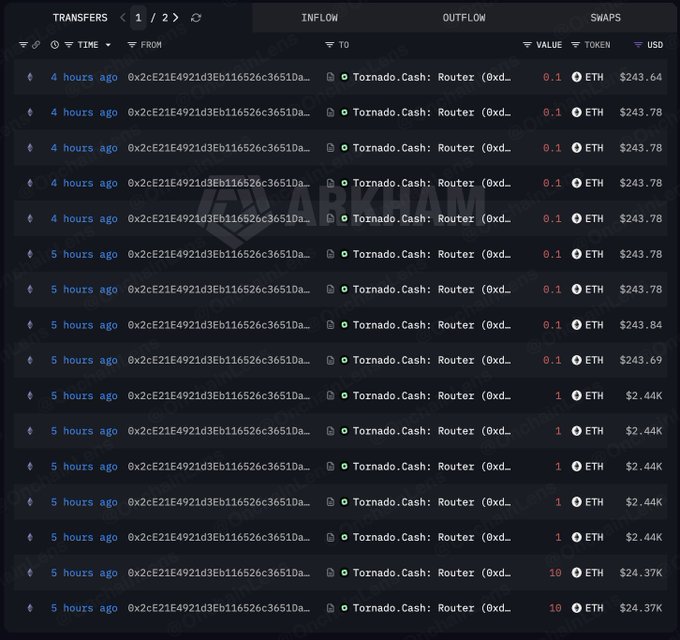Image resolution: width=680 pixels, height=640 pixels.
Task: Click ETH token icon in $243.84 row
Action: (576, 325)
